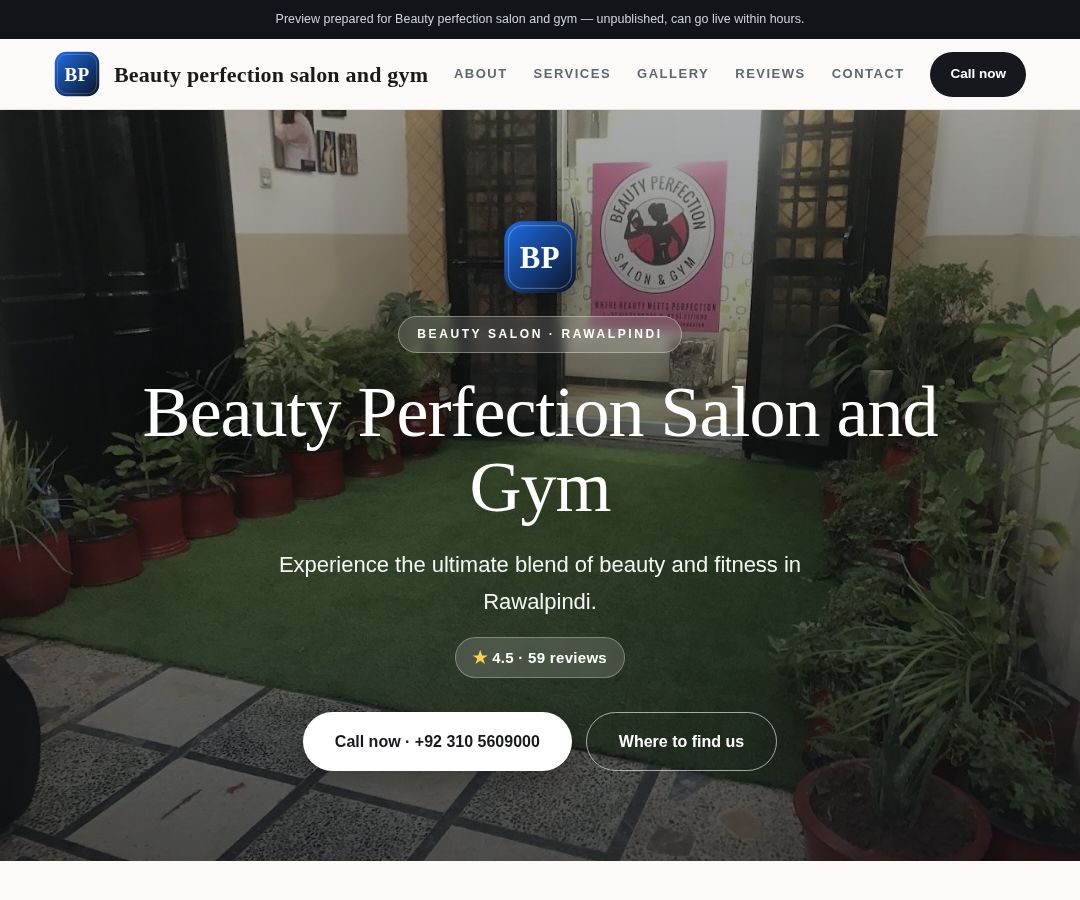The width and height of the screenshot is (1080, 900).
Task: Click Call now · +92 310 5609000 button
Action: tap(437, 742)
